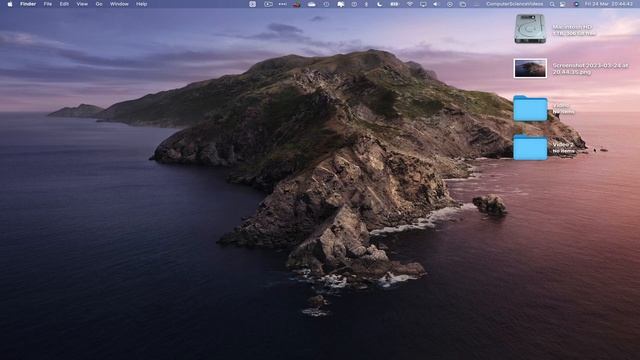The image size is (640, 360).
Task: Open Control Center in menu bar
Action: tap(562, 4)
